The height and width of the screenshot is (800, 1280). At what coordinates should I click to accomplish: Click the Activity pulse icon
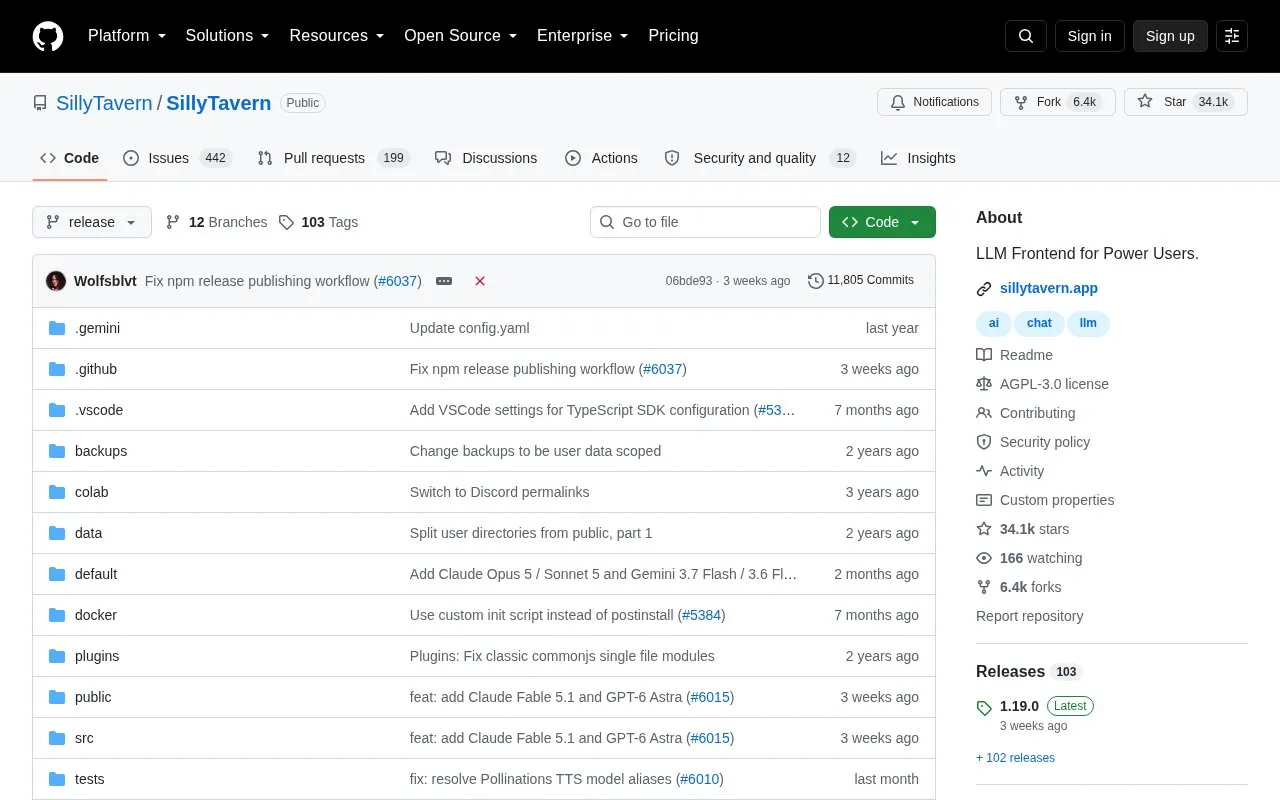click(984, 471)
